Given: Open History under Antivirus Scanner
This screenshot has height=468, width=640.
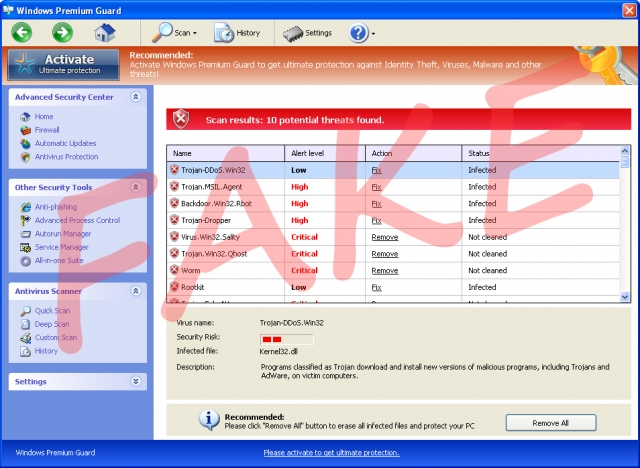Looking at the screenshot, I should tap(46, 351).
